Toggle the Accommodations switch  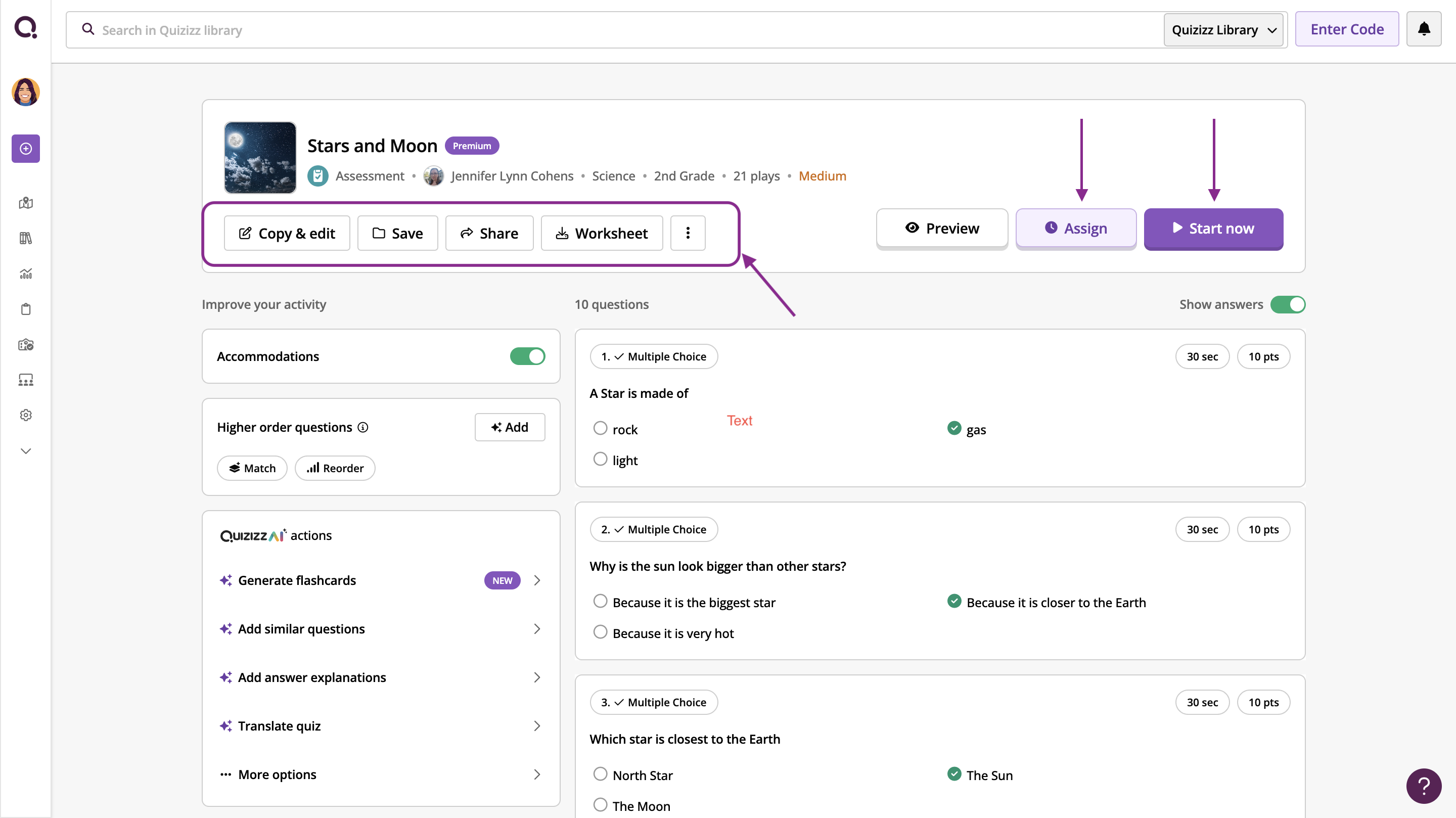click(527, 356)
